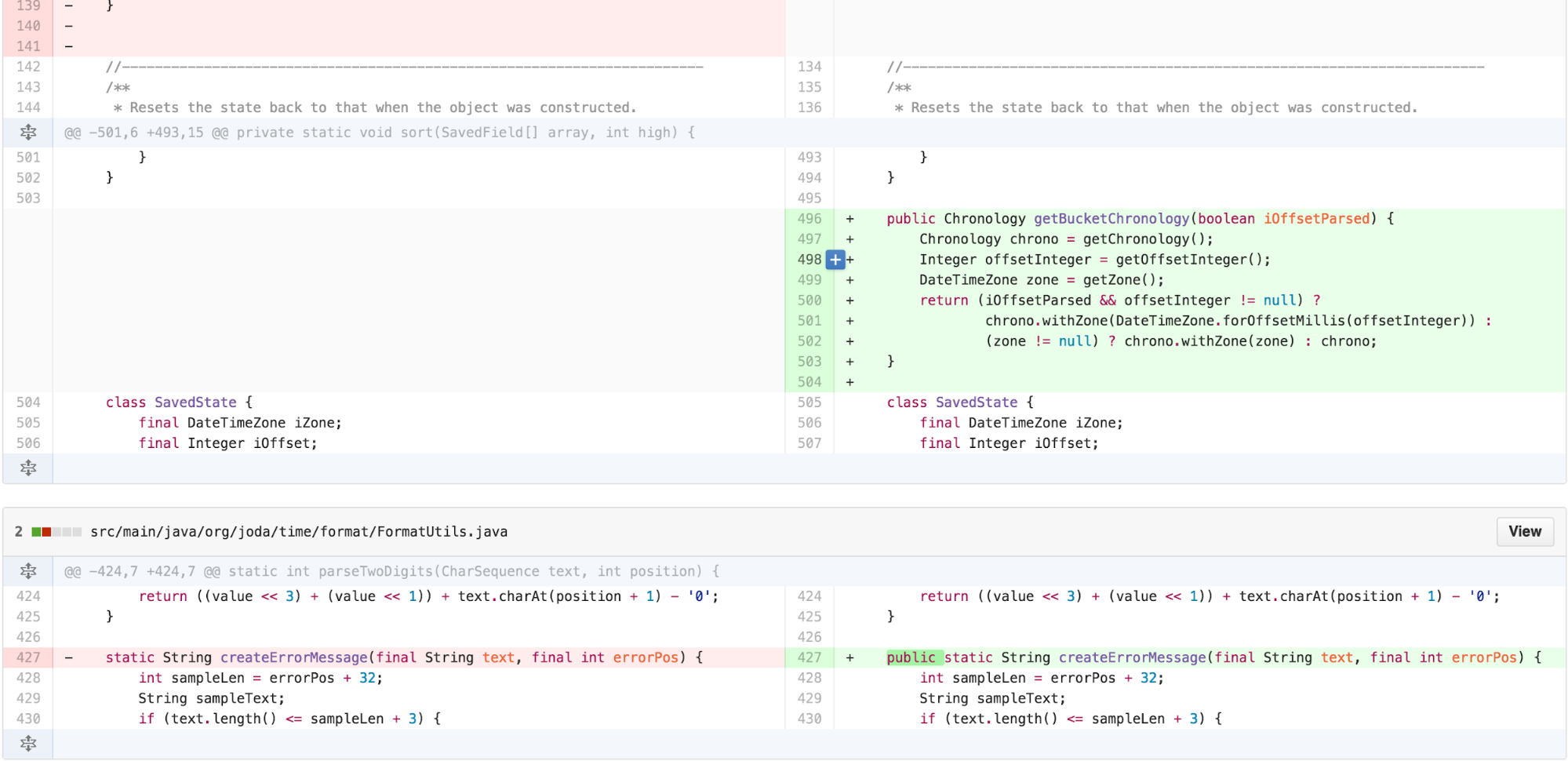This screenshot has width=1568, height=761.
Task: Click getBucketChronology method name
Action: pyautogui.click(x=1111, y=219)
